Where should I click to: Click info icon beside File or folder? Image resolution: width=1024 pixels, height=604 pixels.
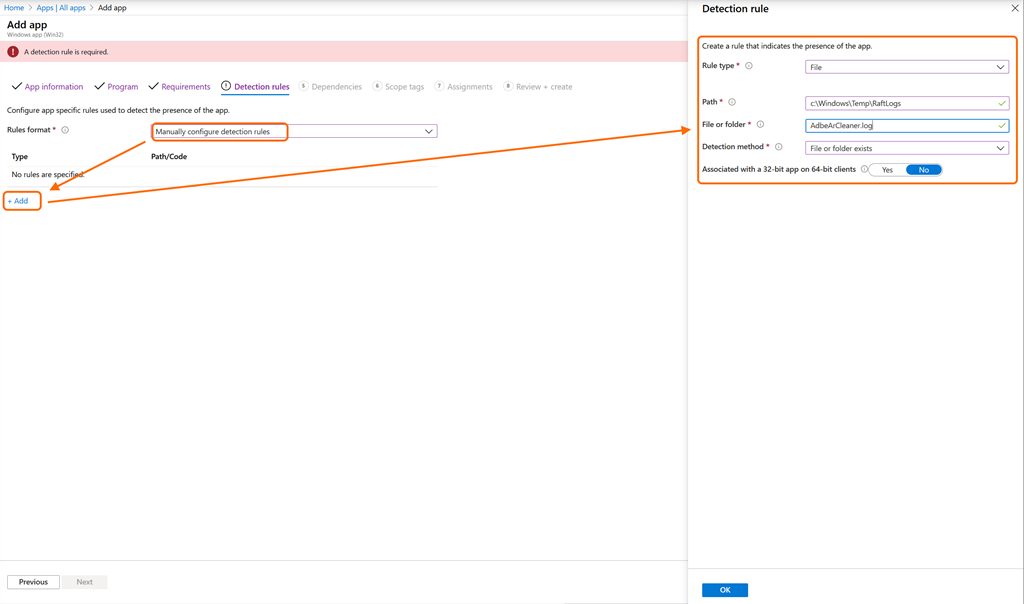[760, 125]
